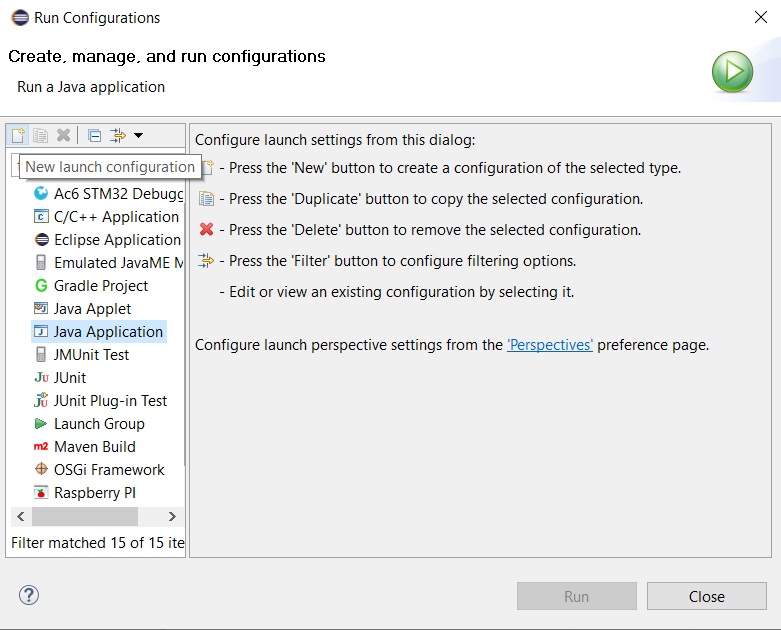Click the Java Applet icon

tap(41, 308)
